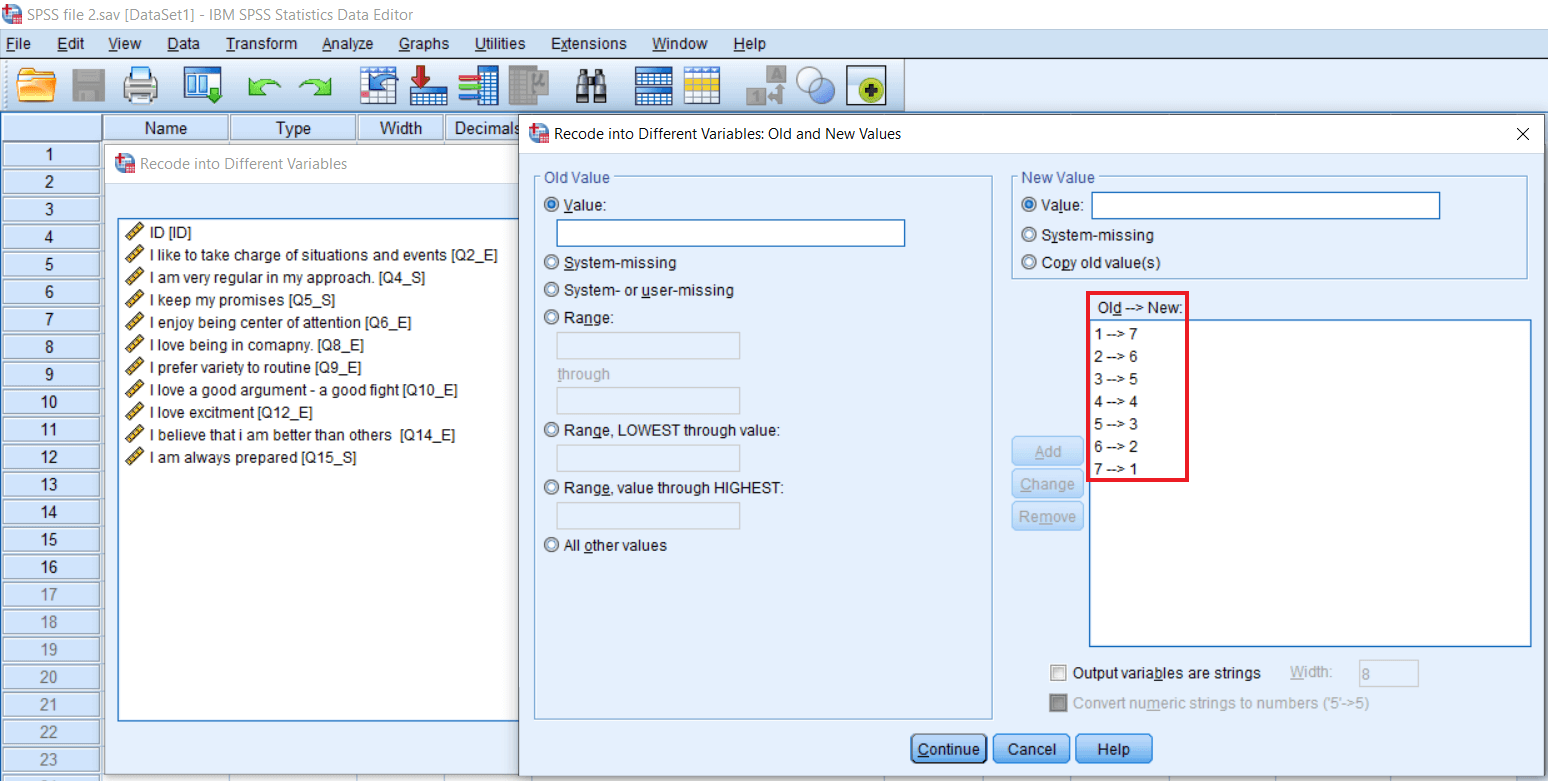Toggle the Value Labels toolbar icon

[x=765, y=86]
